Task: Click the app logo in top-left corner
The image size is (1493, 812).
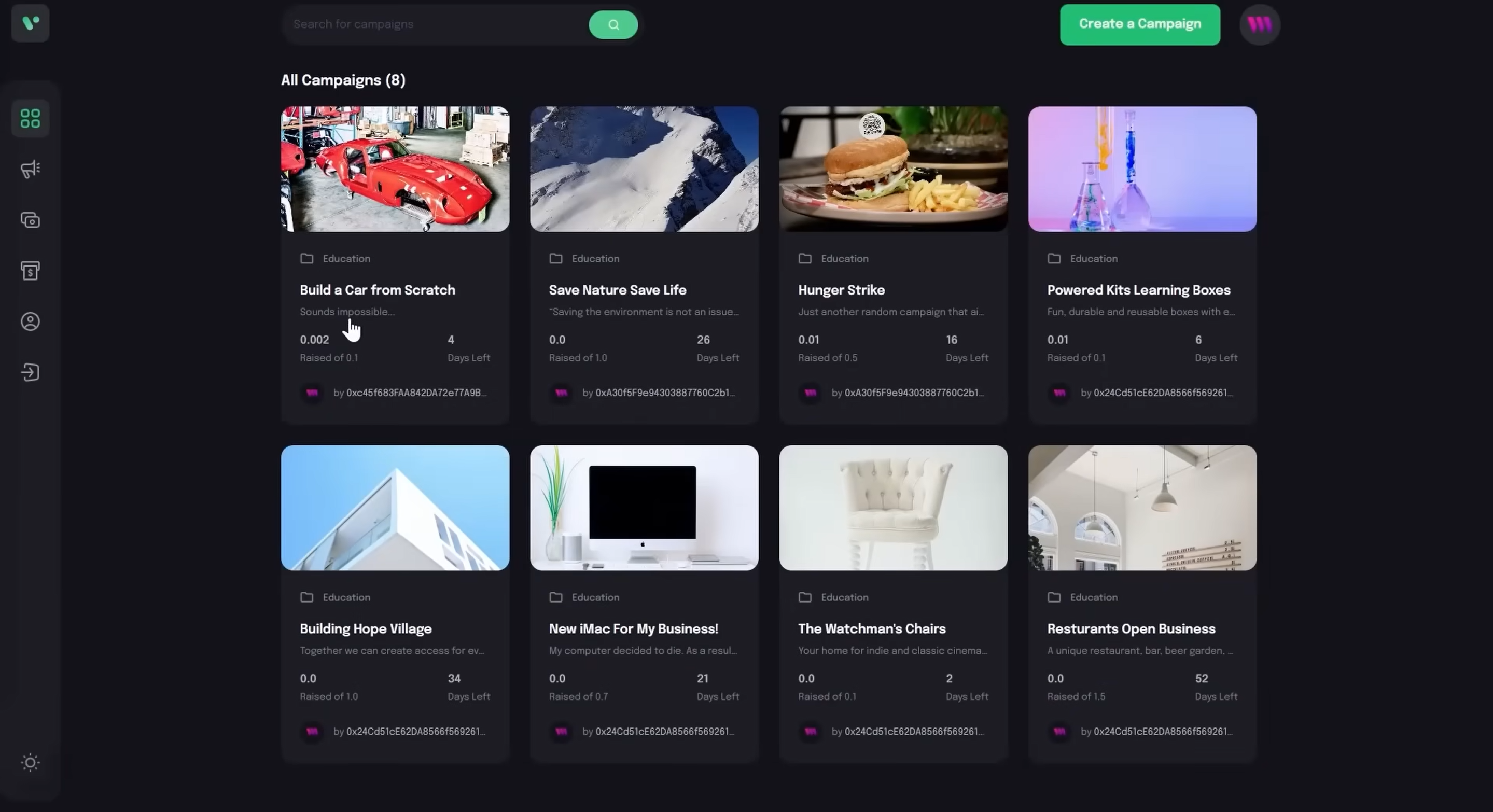Action: (30, 24)
